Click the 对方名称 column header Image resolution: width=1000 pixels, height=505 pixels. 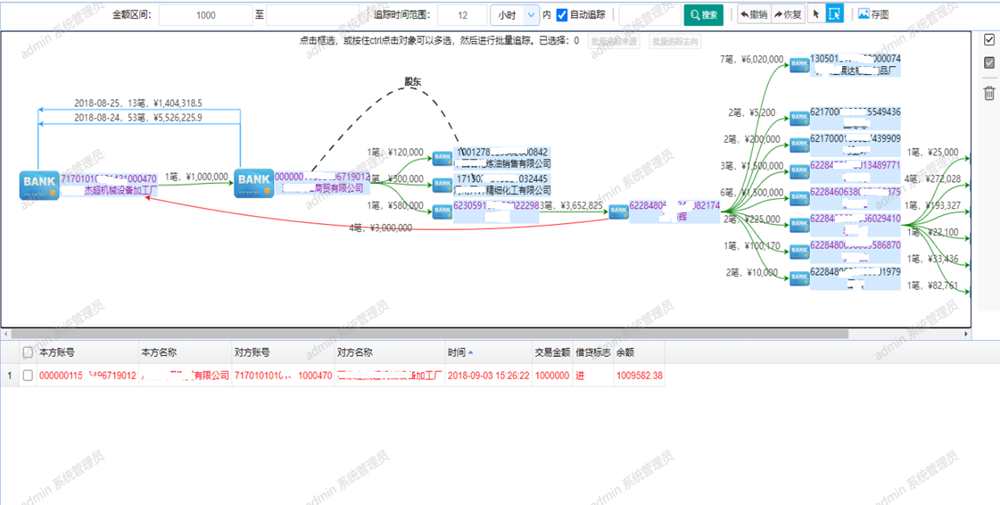pyautogui.click(x=390, y=352)
